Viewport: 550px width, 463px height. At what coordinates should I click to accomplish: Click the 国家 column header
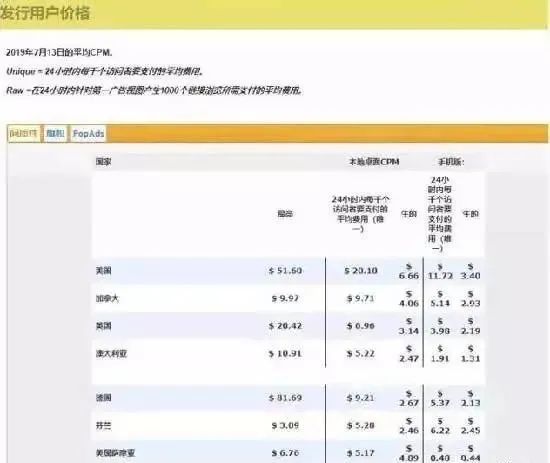coord(103,162)
